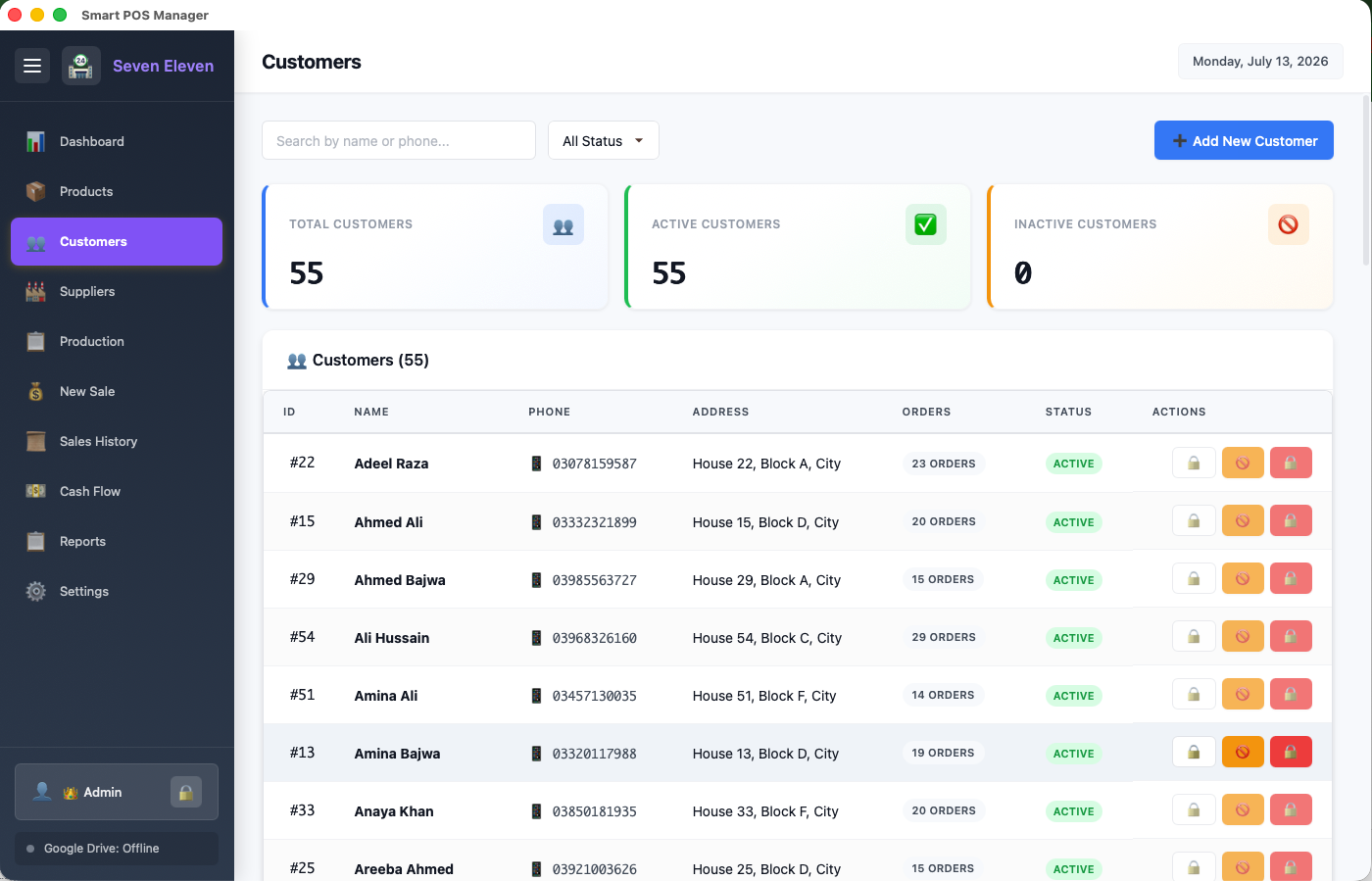This screenshot has width=1372, height=881.
Task: Click the lock icon beside Admin
Action: [x=186, y=792]
